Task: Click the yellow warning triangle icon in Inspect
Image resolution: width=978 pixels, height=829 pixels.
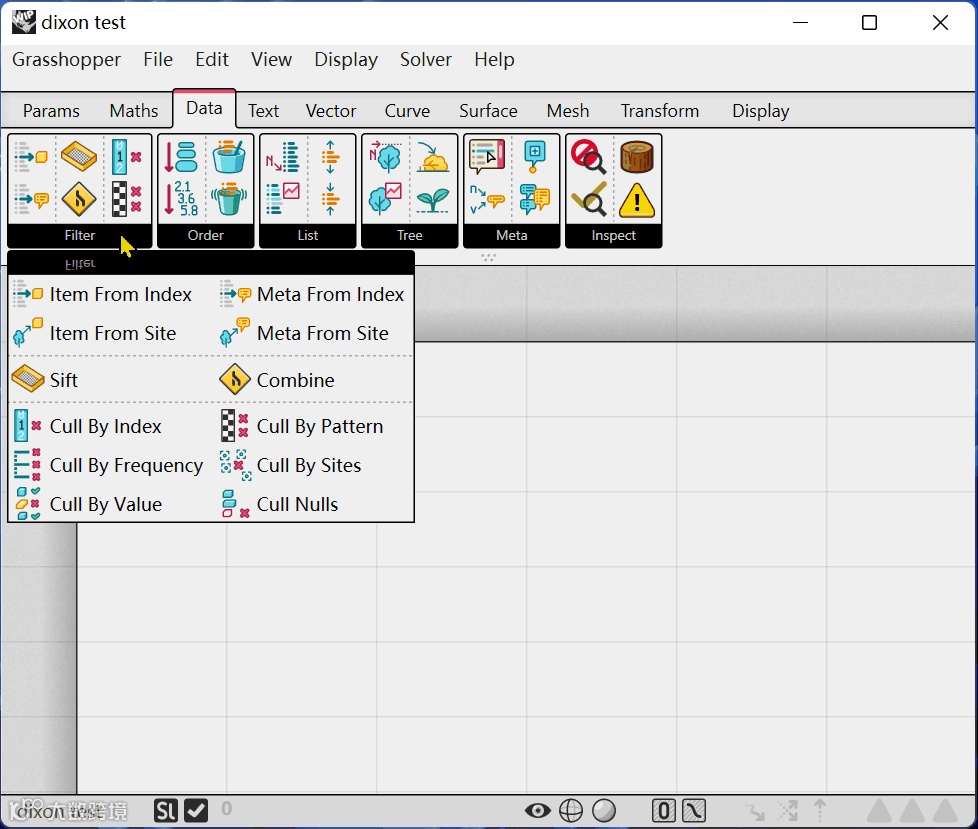Action: pos(637,200)
